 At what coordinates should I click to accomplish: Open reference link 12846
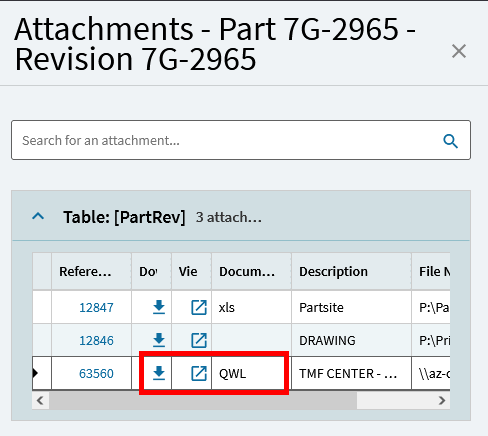[96, 340]
